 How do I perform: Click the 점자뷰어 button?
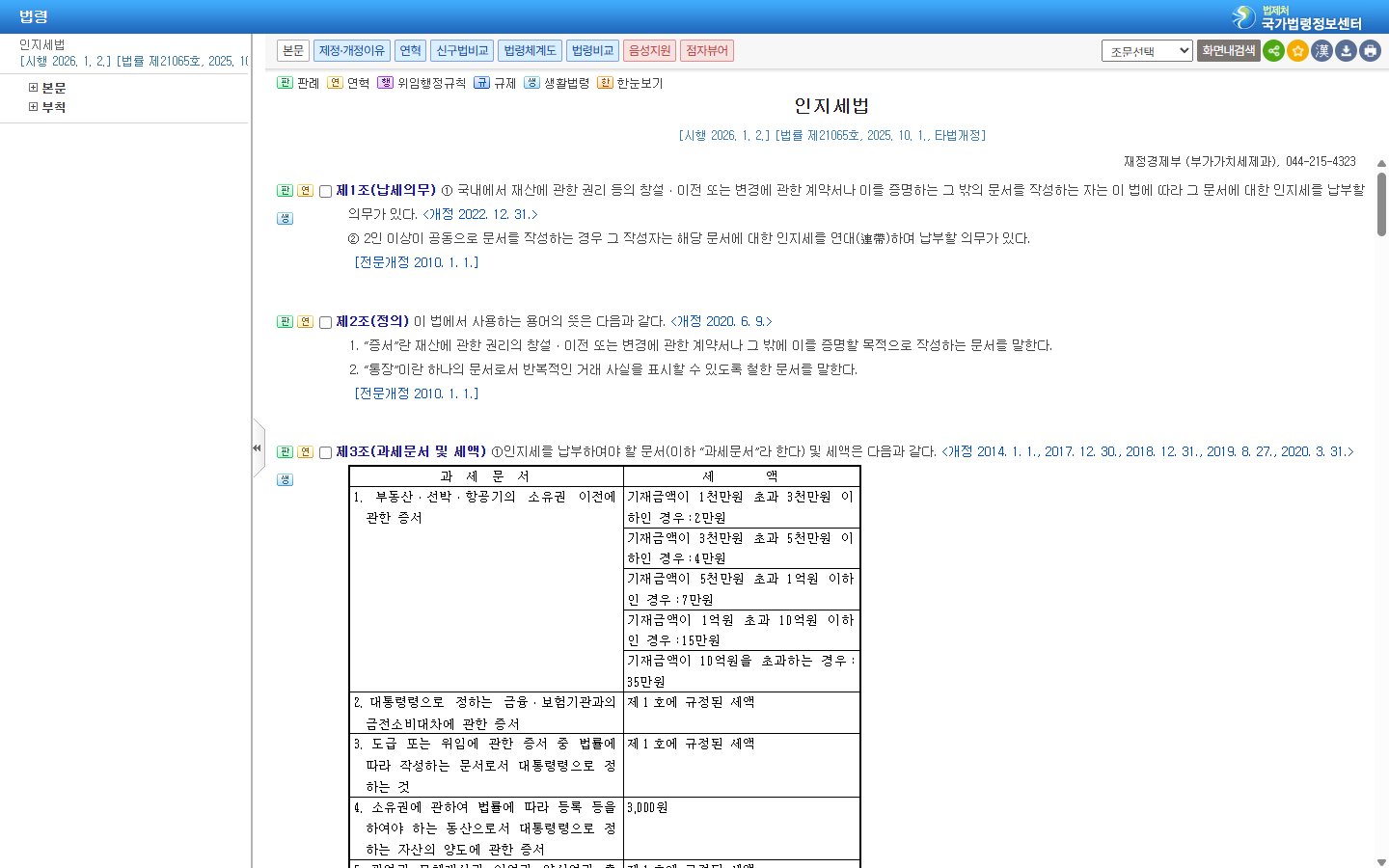707,50
